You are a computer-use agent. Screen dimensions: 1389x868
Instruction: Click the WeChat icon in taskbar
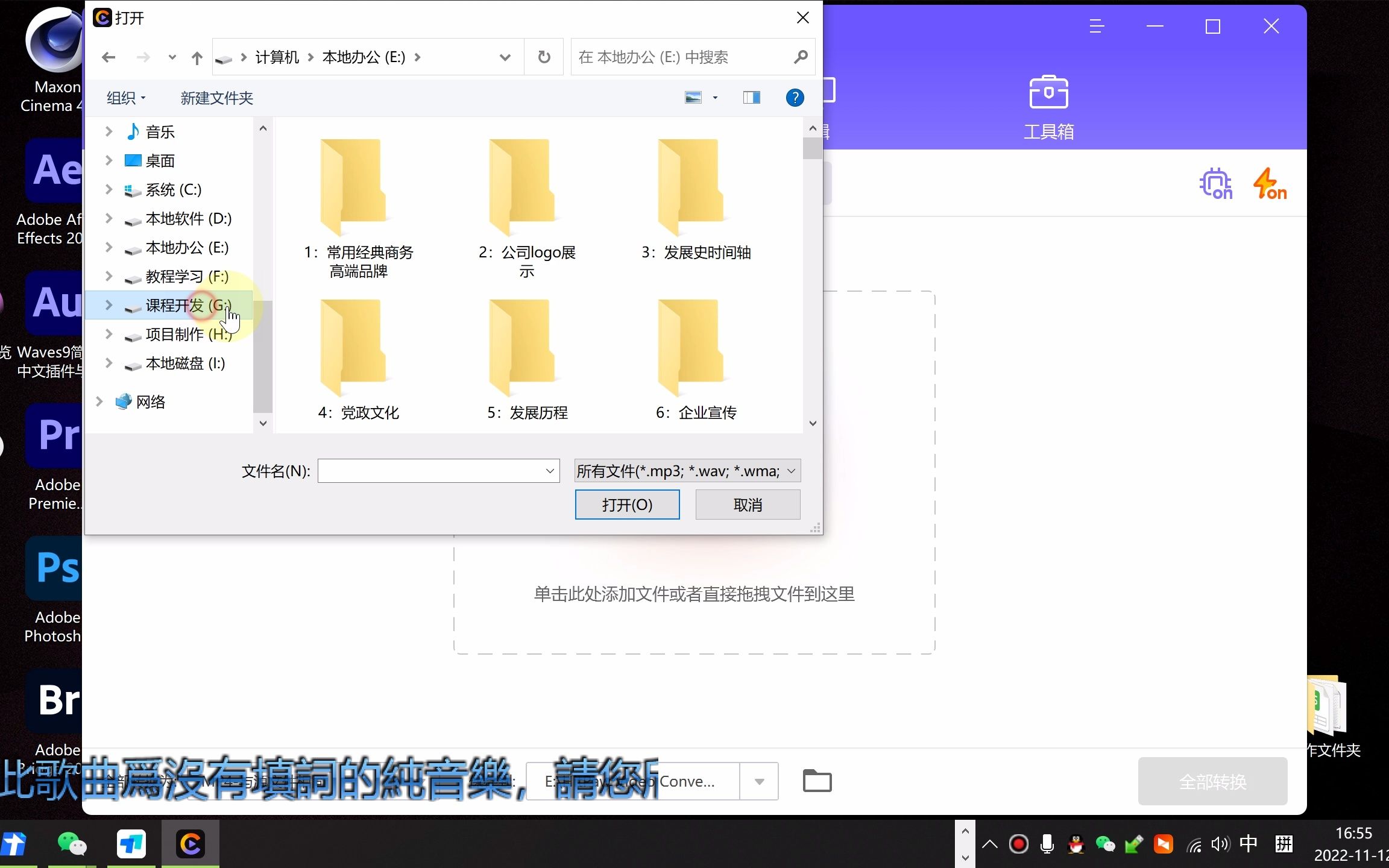(72, 844)
